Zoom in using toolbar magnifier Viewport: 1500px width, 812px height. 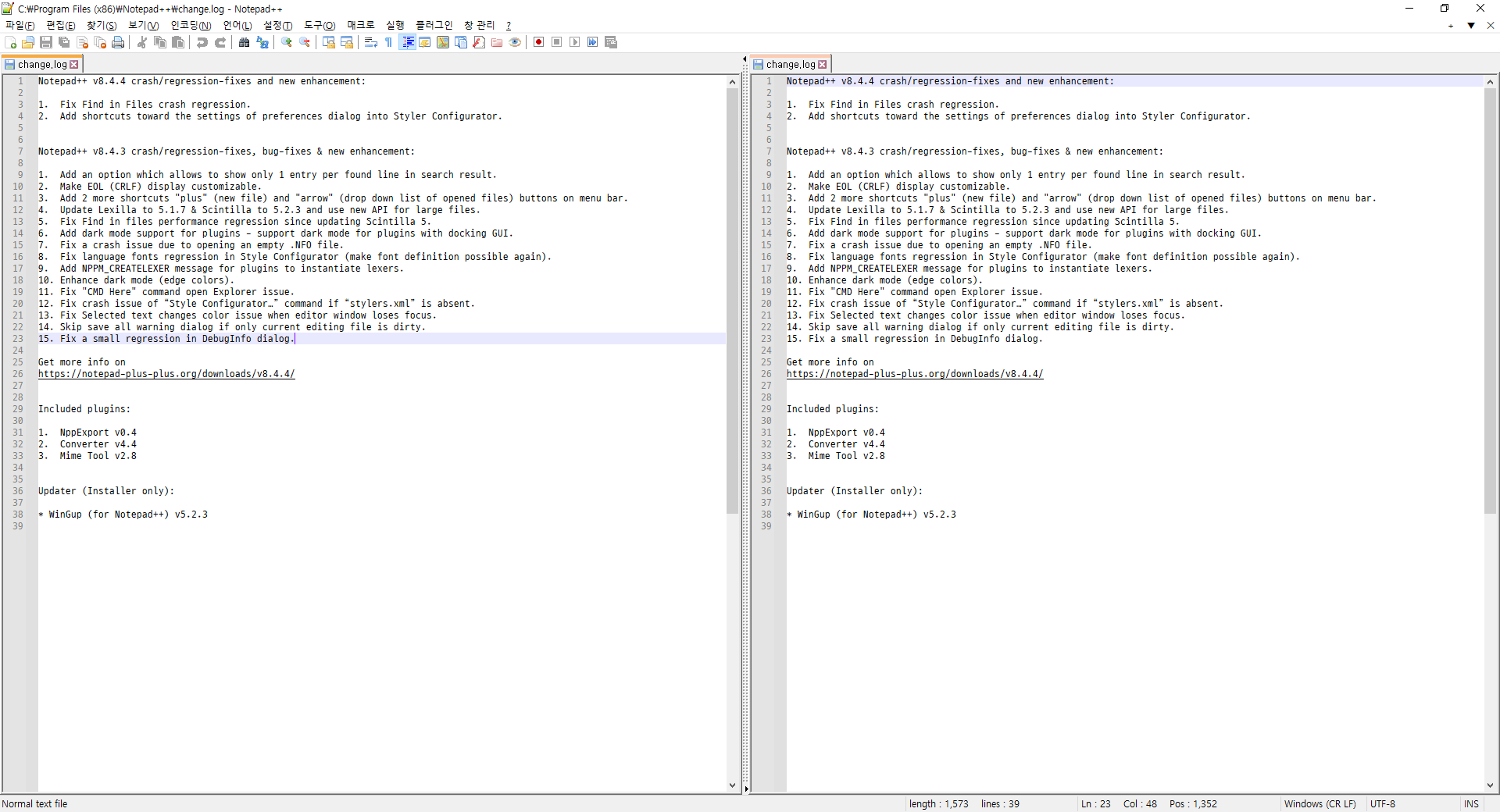pos(287,42)
